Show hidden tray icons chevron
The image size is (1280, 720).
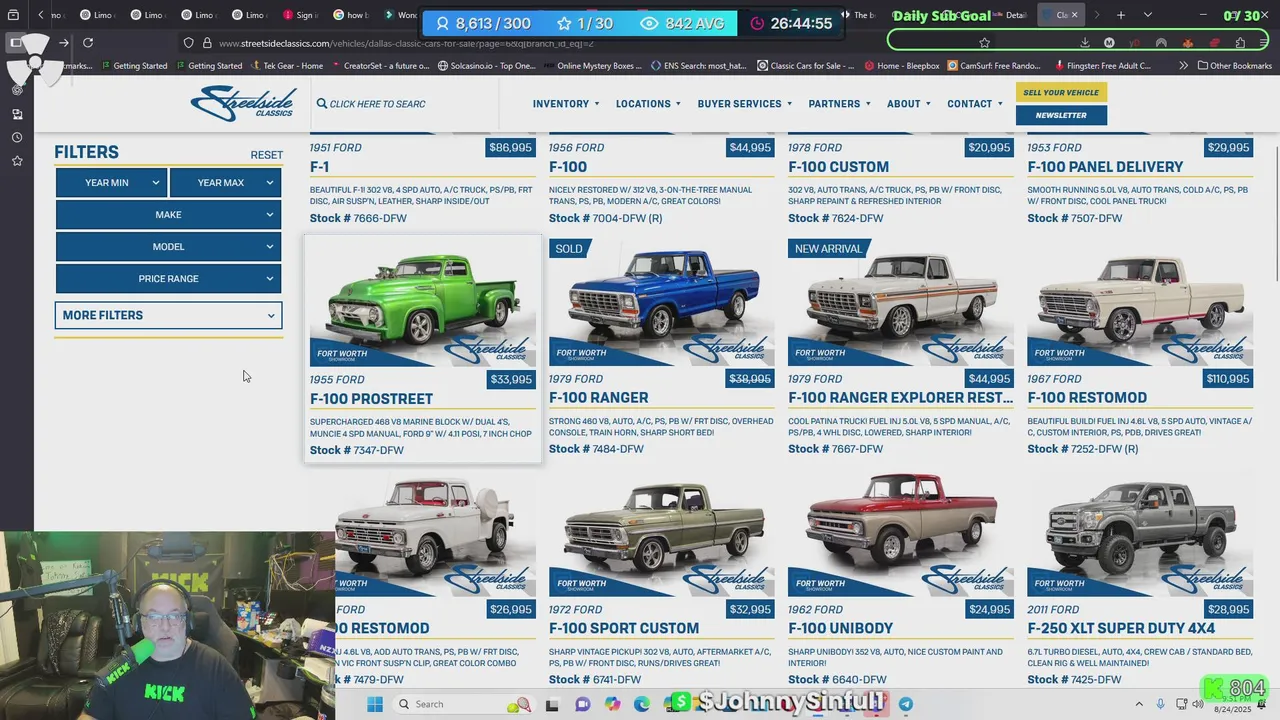1141,704
